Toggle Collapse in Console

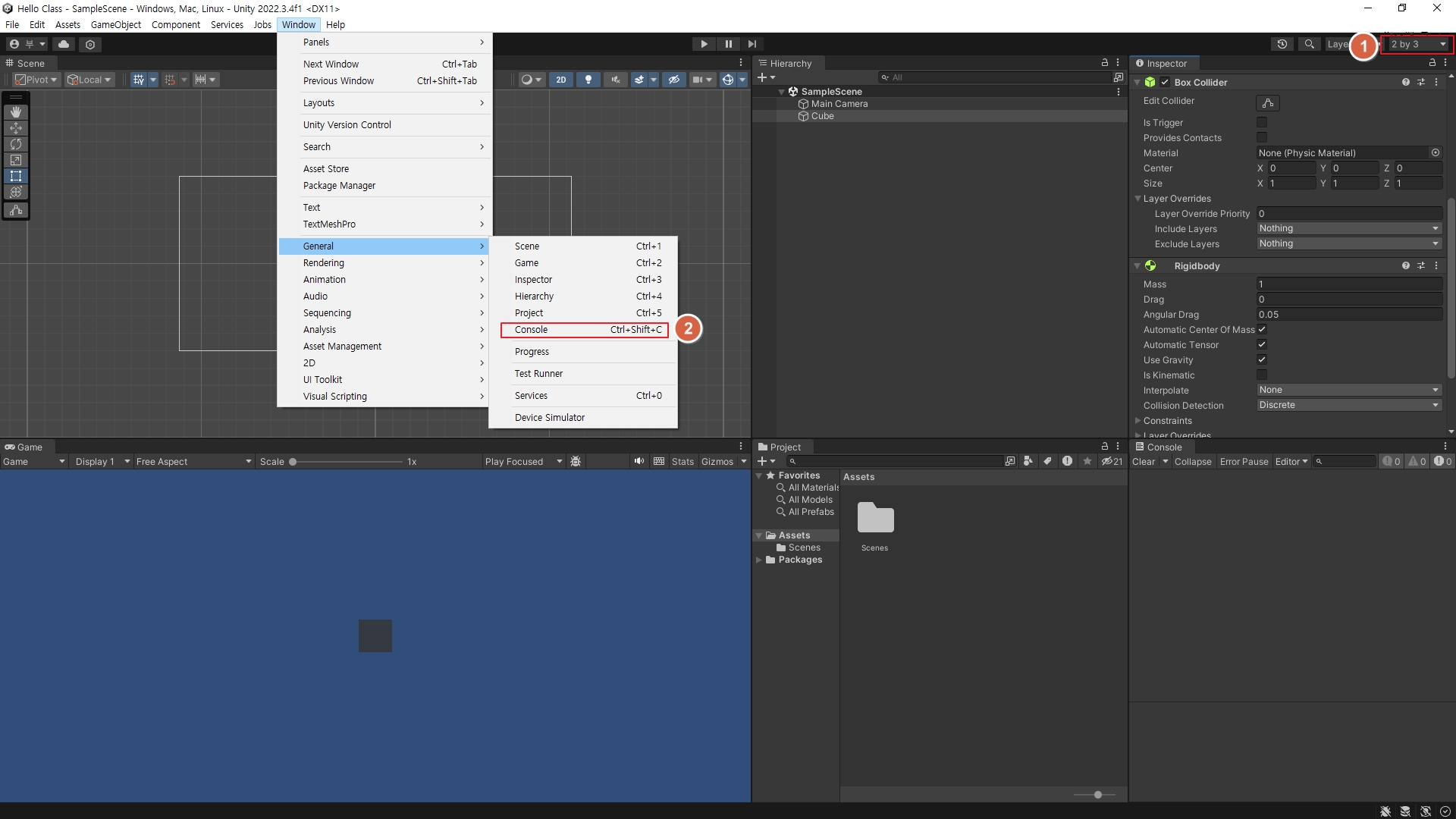(1193, 461)
